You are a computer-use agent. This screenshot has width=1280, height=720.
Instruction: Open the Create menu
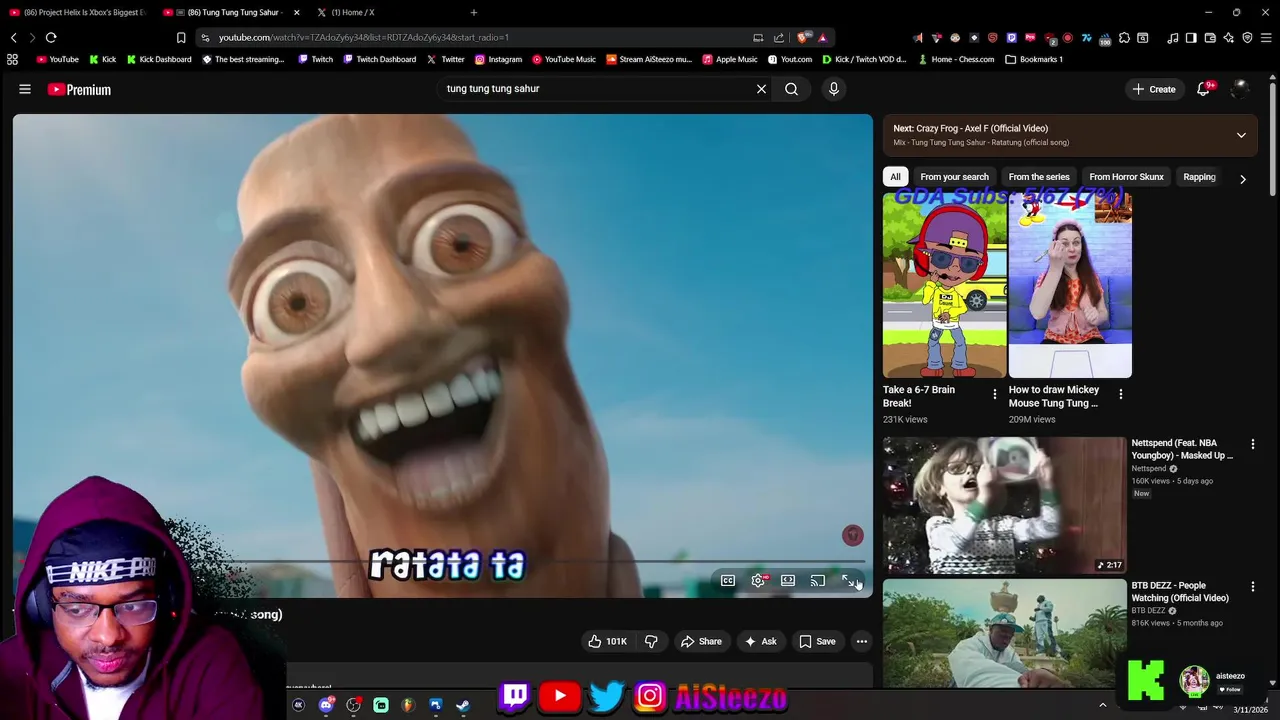point(1153,89)
